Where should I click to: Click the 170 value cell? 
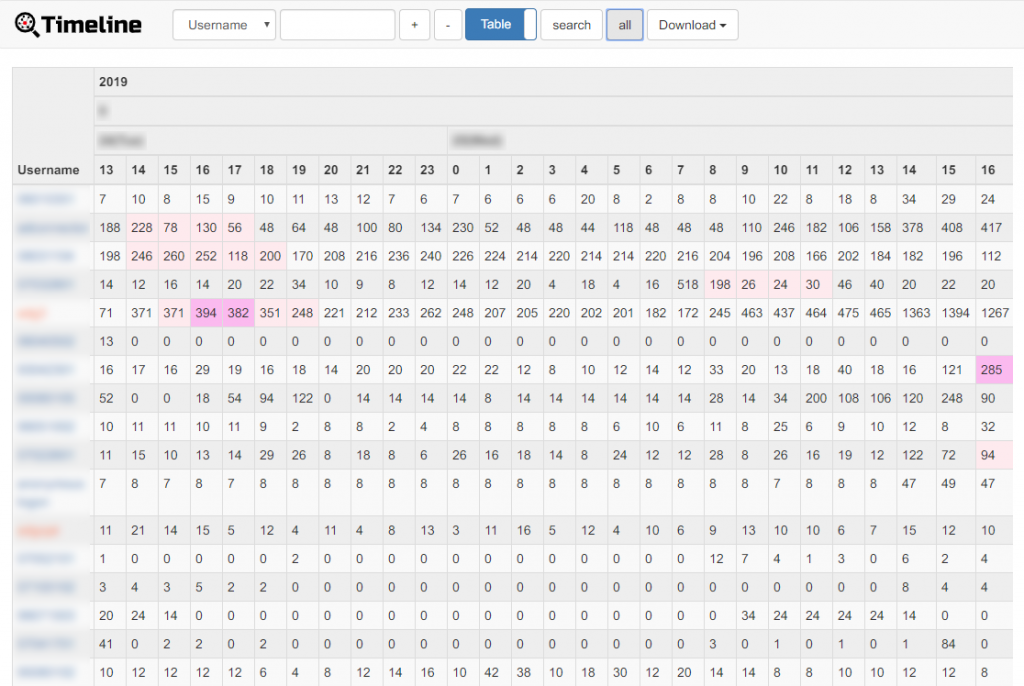point(302,256)
